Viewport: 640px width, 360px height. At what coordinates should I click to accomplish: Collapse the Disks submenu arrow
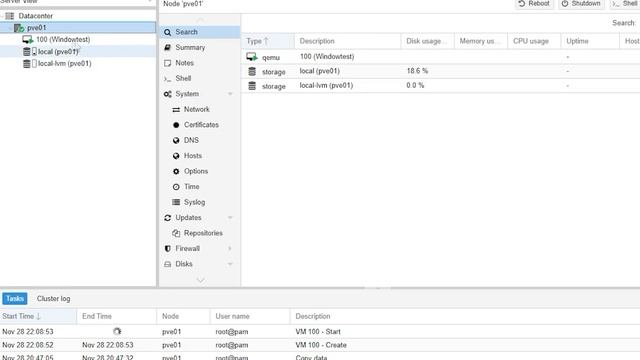(x=230, y=264)
